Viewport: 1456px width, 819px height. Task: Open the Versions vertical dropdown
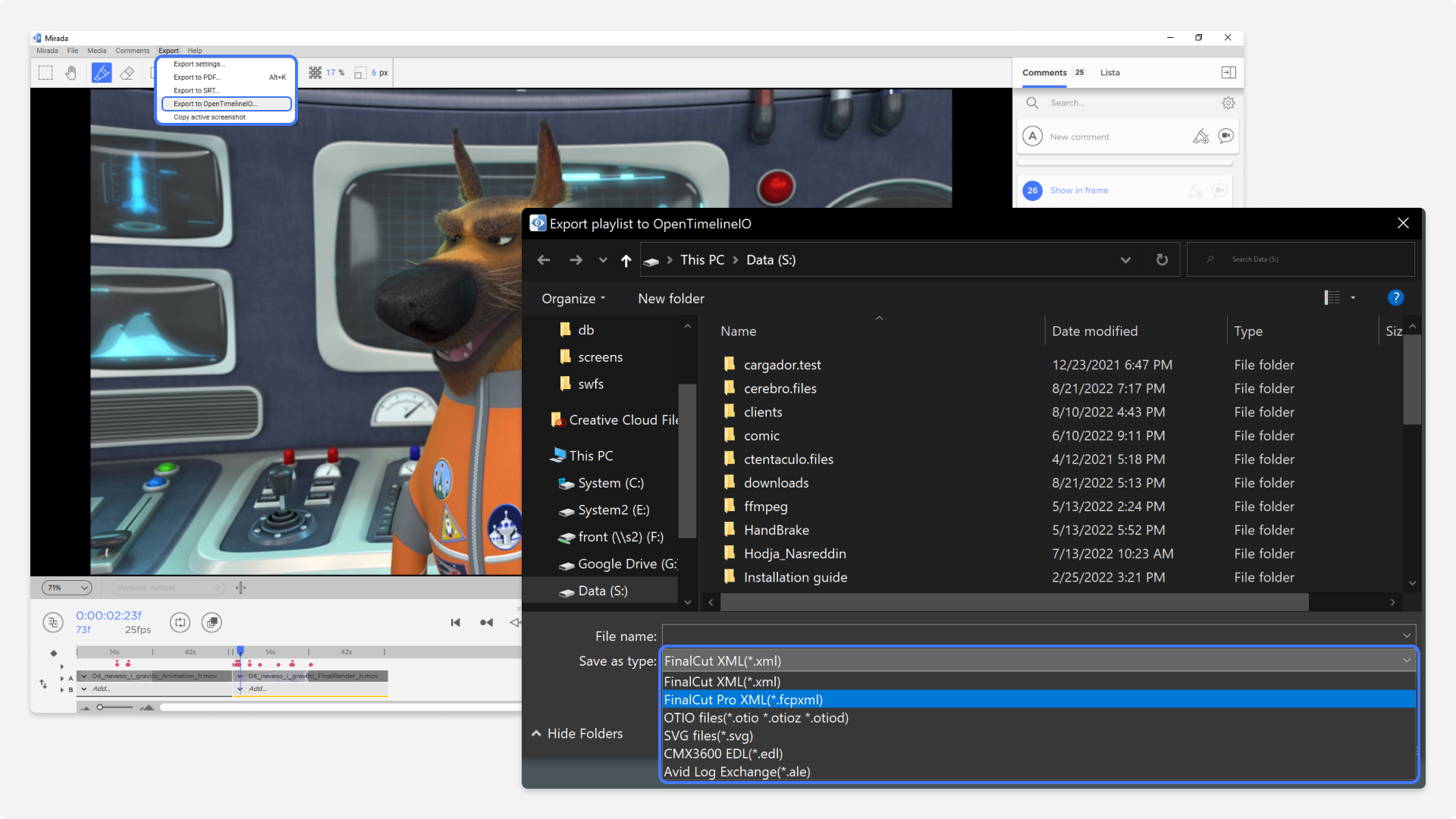click(x=168, y=588)
